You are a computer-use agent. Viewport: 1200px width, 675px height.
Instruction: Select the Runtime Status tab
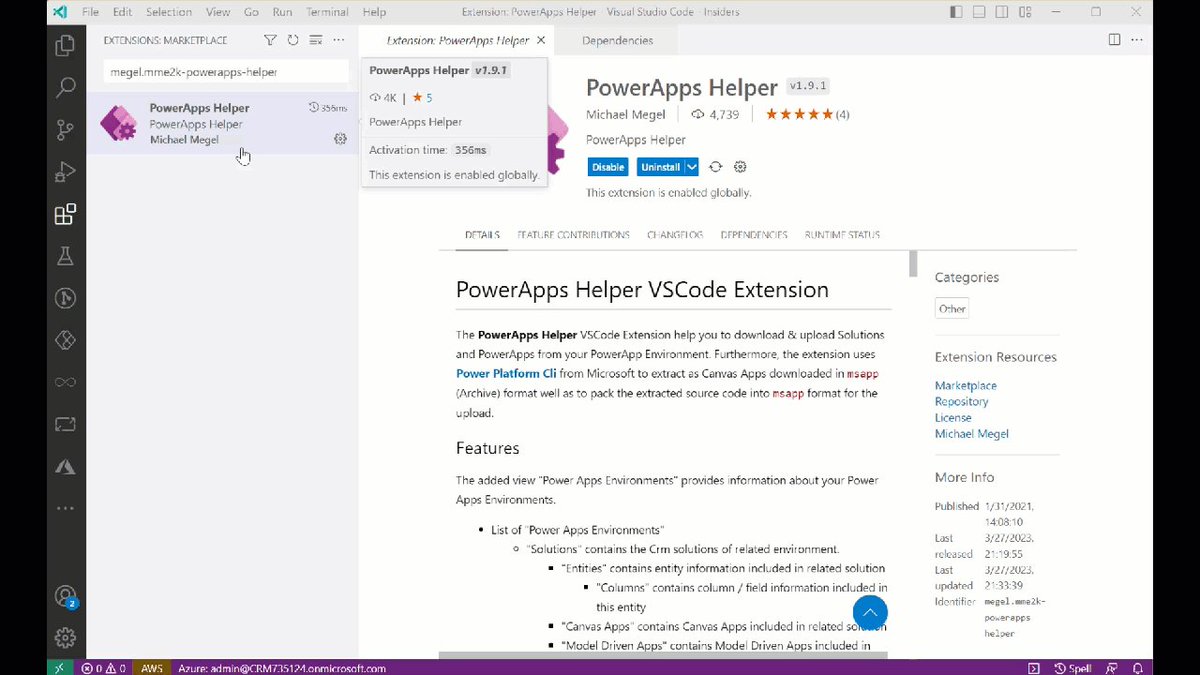[x=840, y=235]
